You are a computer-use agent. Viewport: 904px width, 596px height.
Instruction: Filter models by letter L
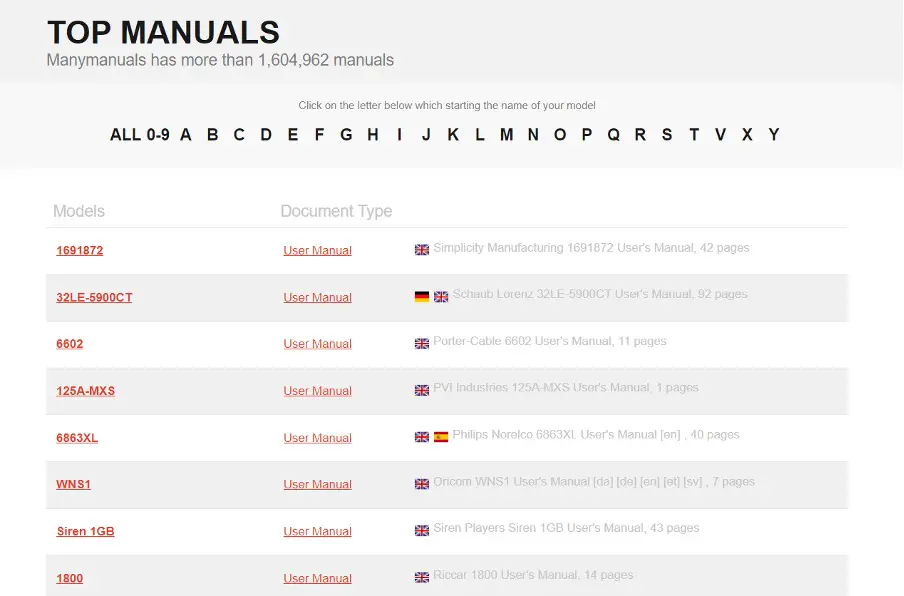click(x=480, y=134)
